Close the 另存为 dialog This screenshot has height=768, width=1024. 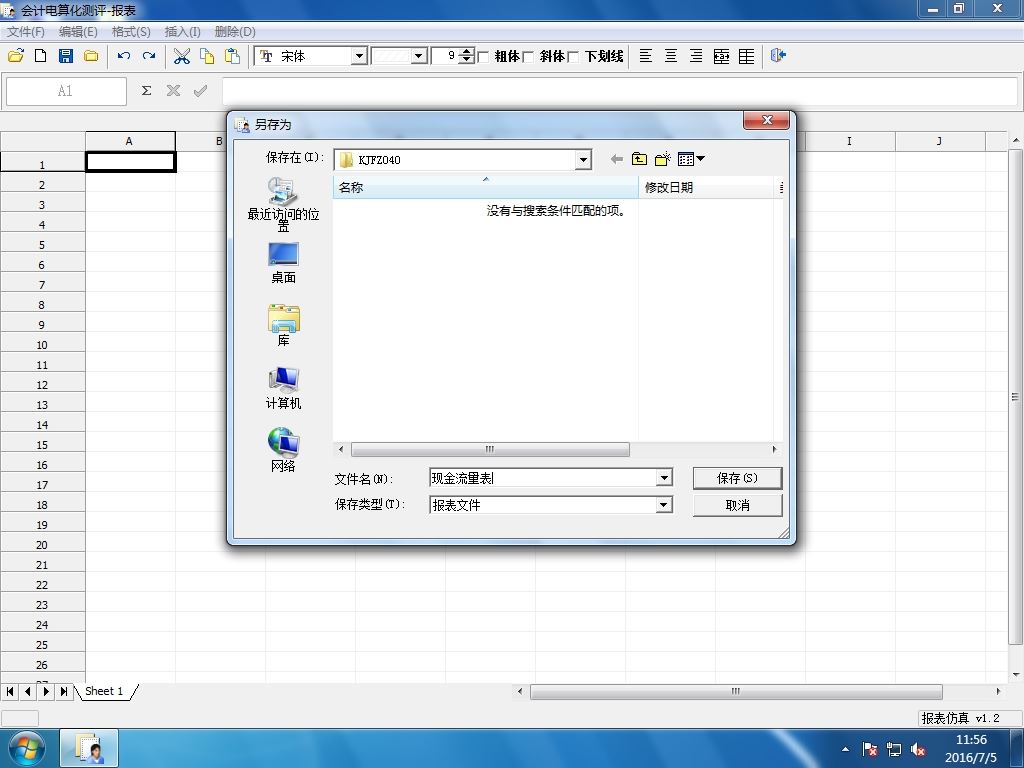point(767,120)
